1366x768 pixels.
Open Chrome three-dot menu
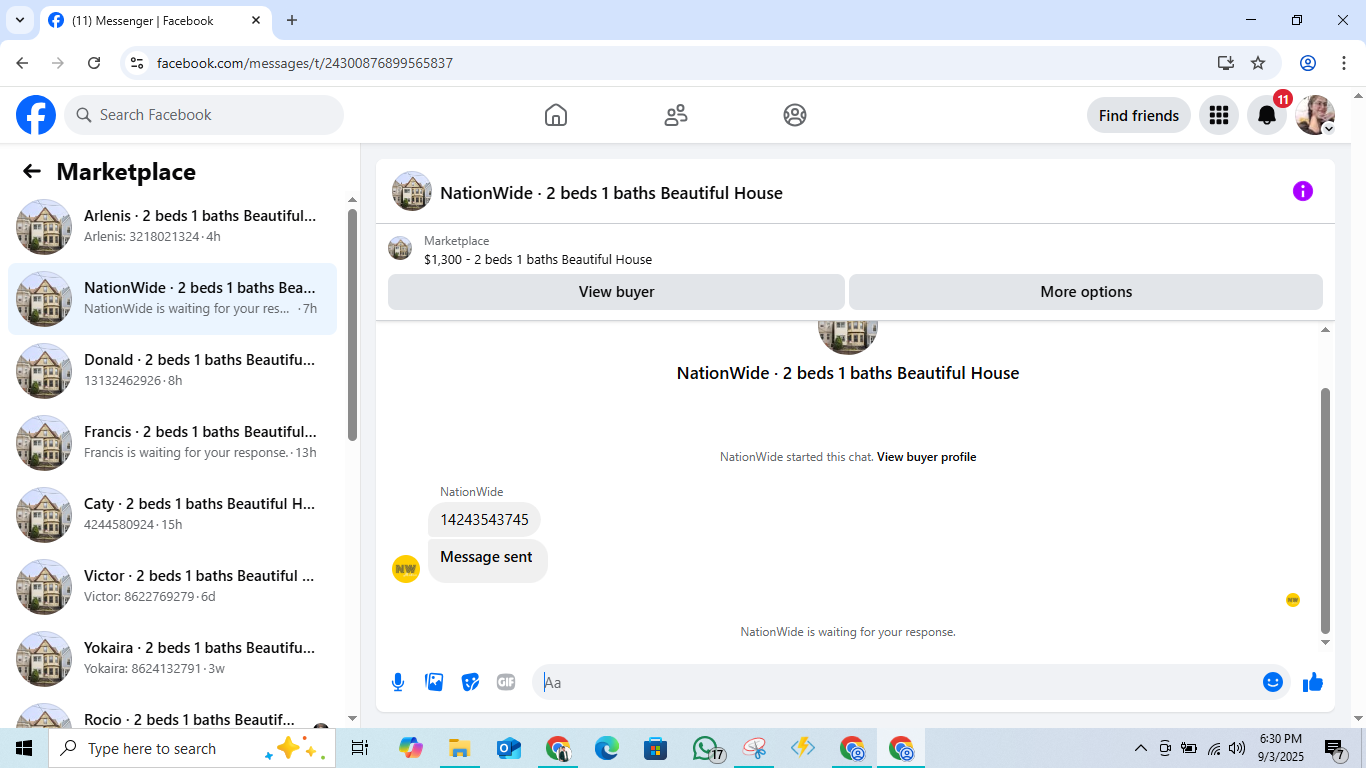(x=1342, y=63)
